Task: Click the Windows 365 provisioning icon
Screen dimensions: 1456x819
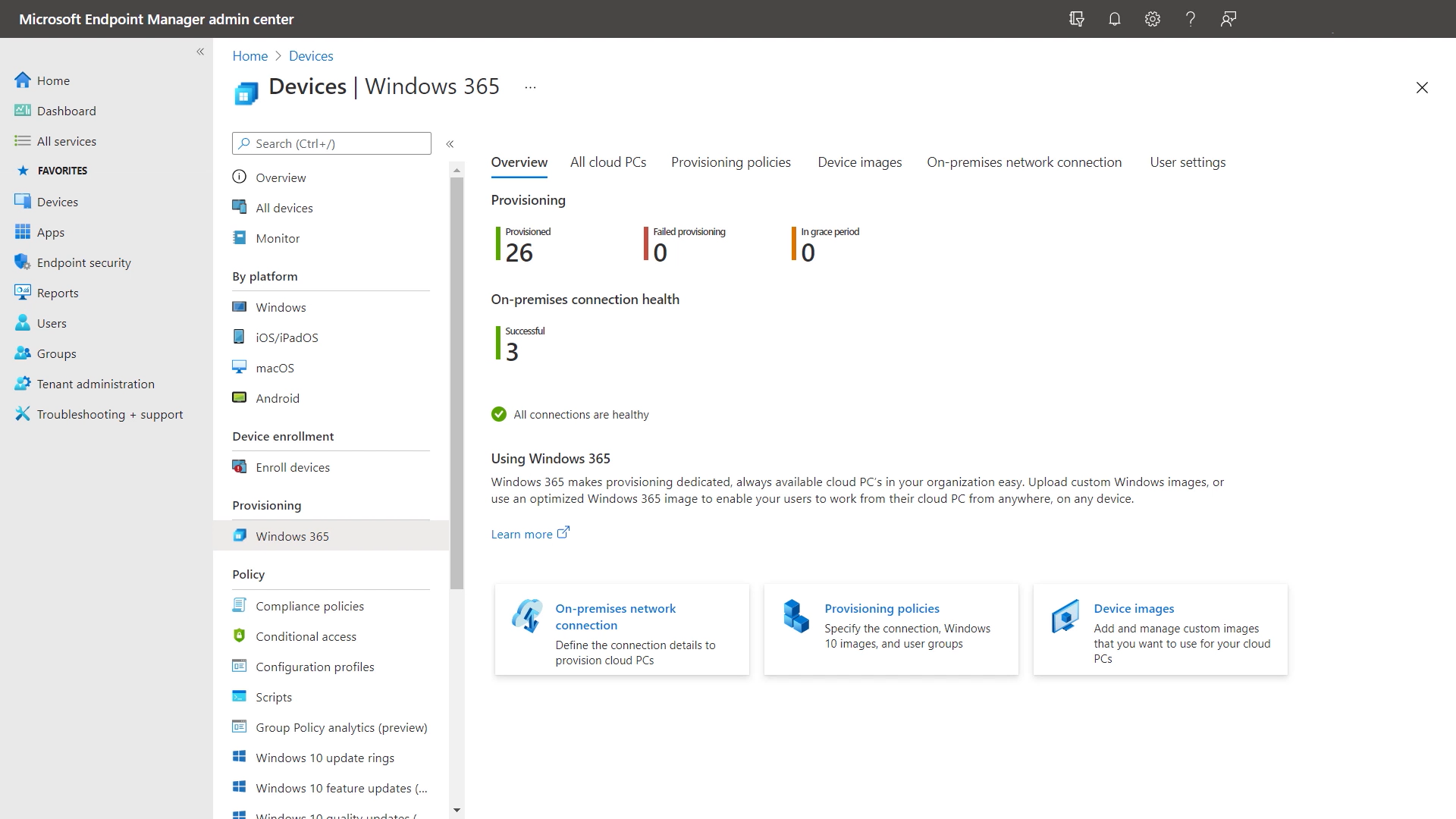Action: (x=239, y=535)
